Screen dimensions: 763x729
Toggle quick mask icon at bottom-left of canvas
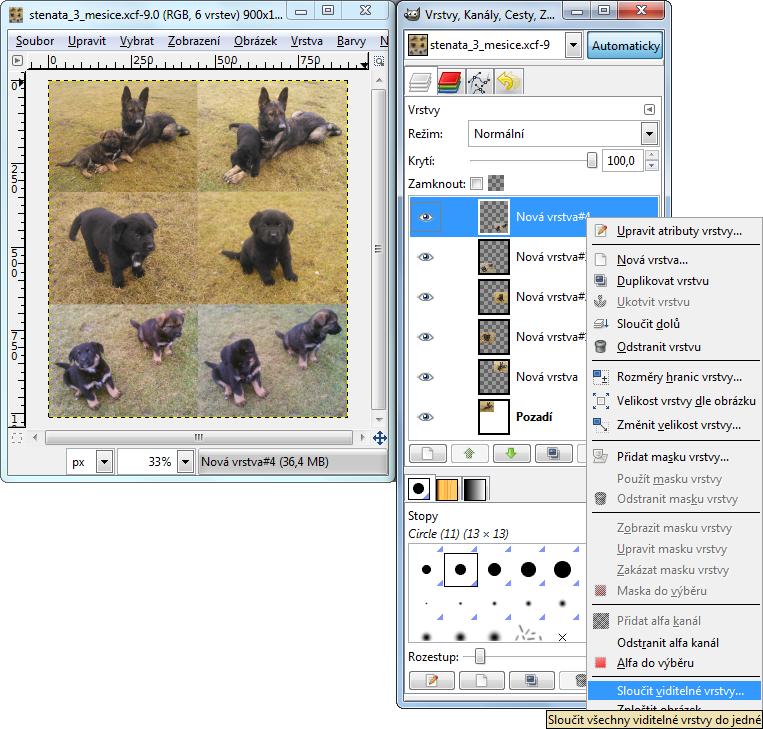[x=17, y=438]
